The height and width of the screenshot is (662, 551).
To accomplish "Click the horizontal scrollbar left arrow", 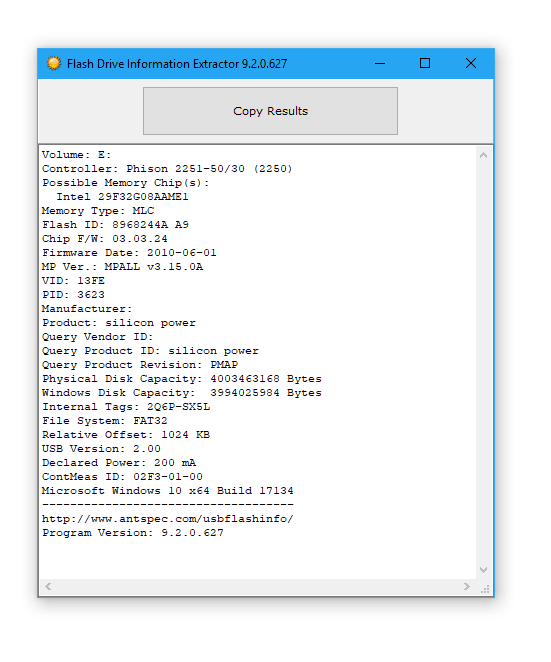I will tap(48, 586).
